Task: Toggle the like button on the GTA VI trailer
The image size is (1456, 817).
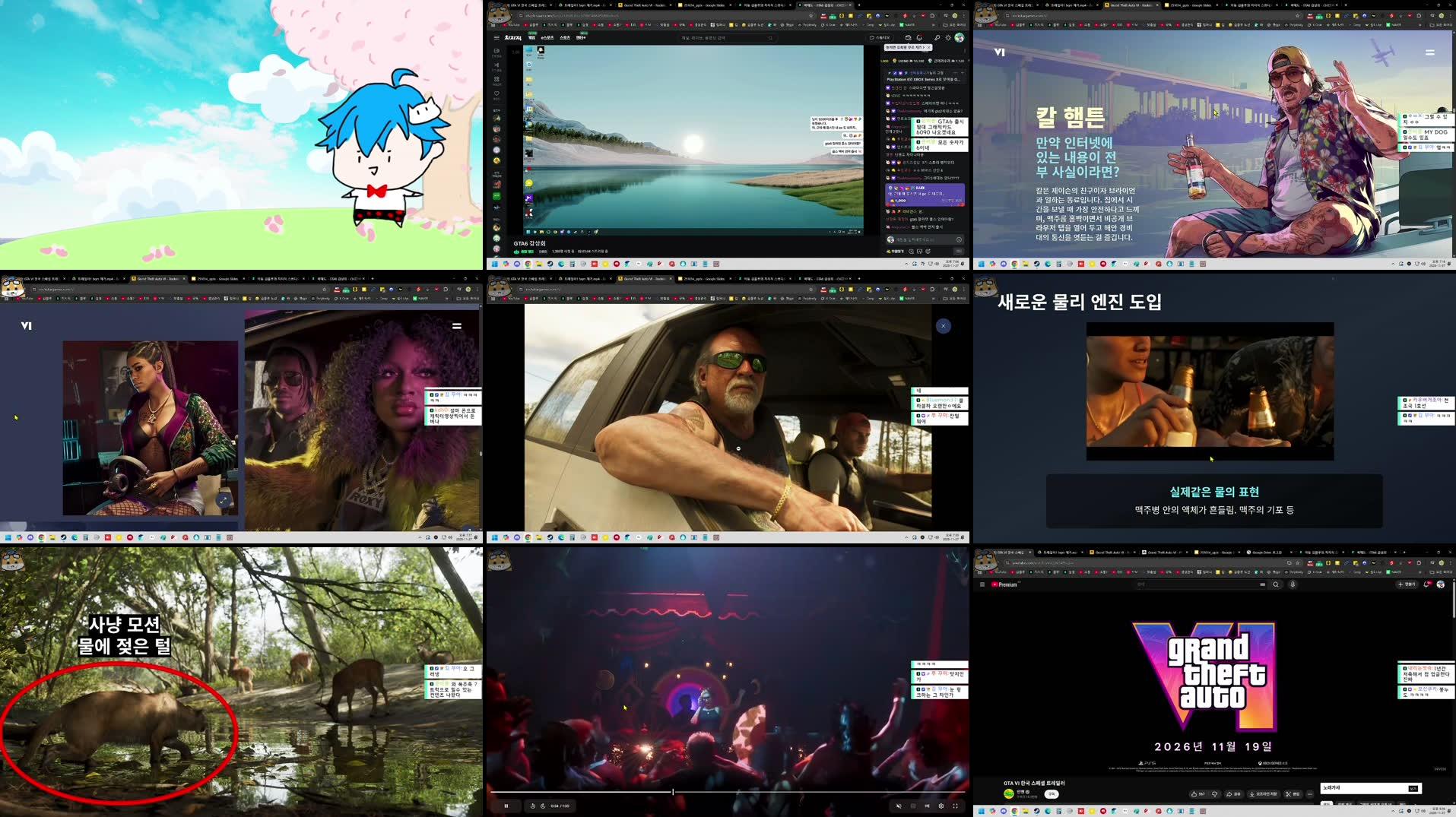Action: (x=1195, y=794)
